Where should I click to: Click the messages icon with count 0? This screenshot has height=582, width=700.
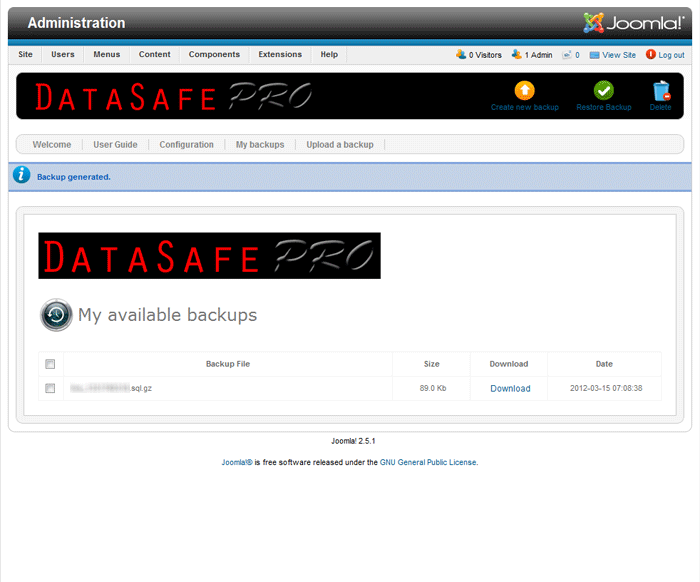[567, 55]
